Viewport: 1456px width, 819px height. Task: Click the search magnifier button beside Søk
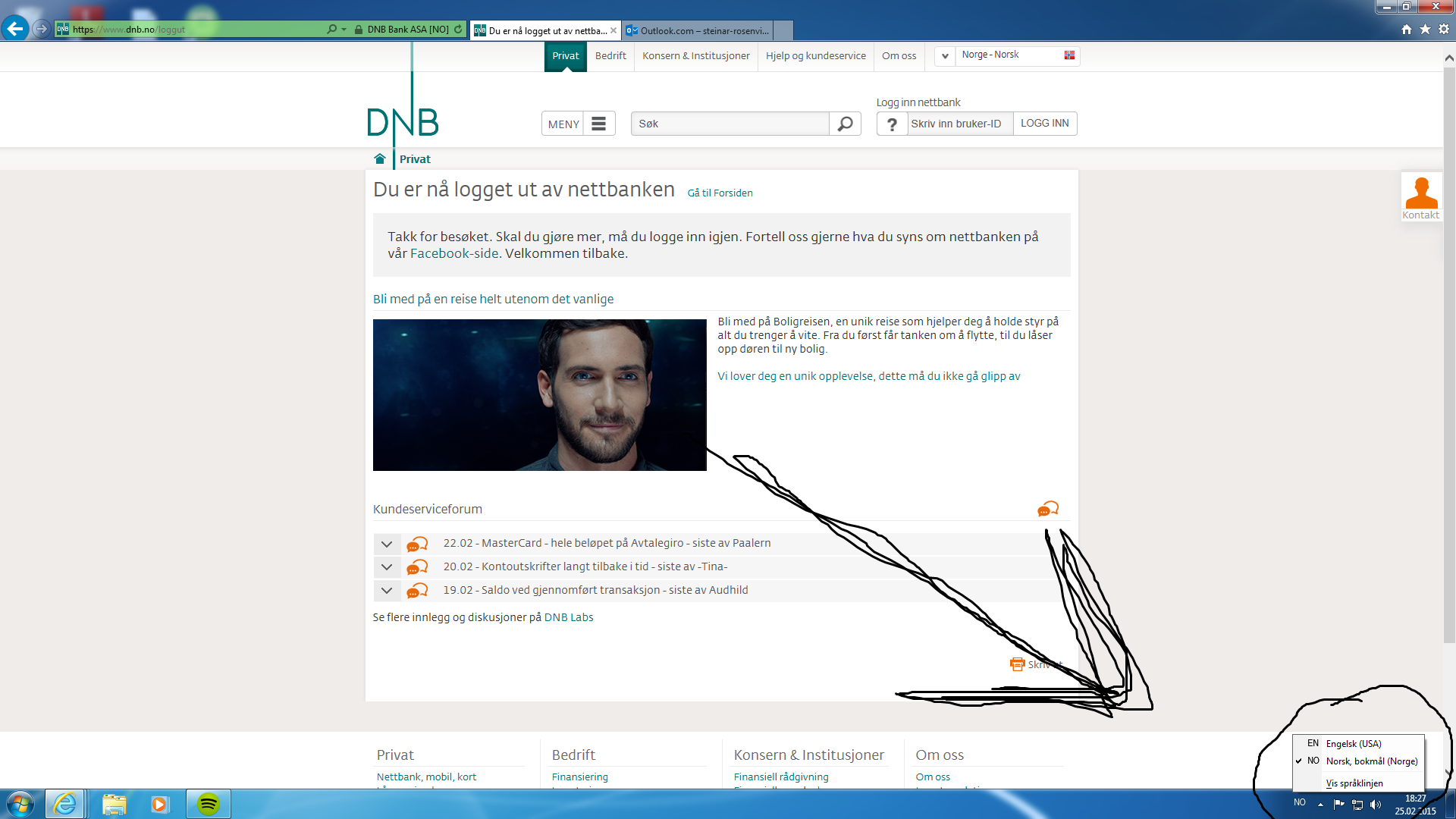tap(845, 124)
